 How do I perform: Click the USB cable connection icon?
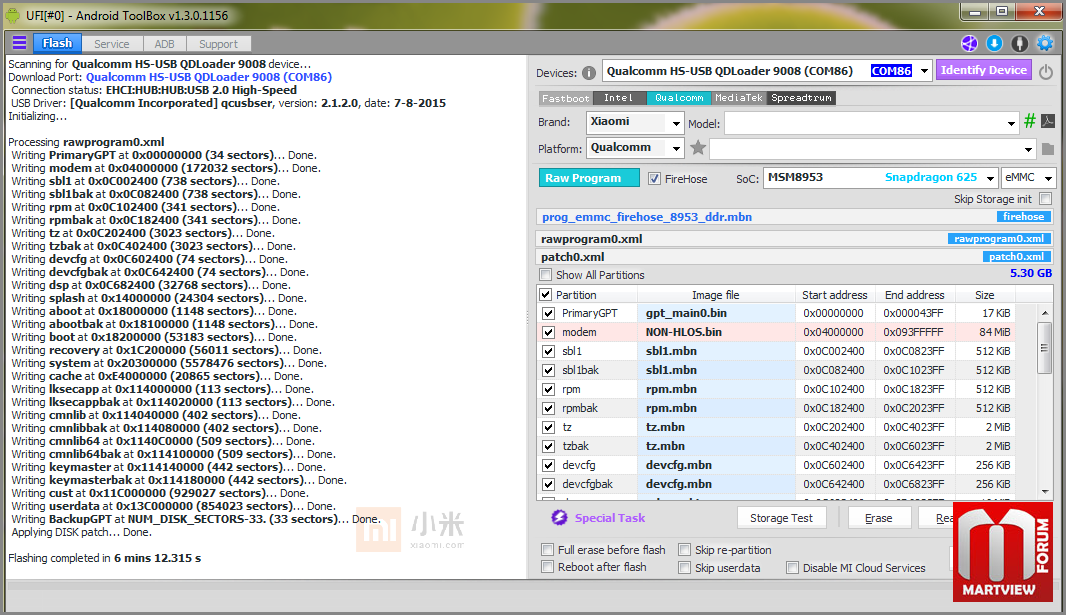click(1019, 43)
